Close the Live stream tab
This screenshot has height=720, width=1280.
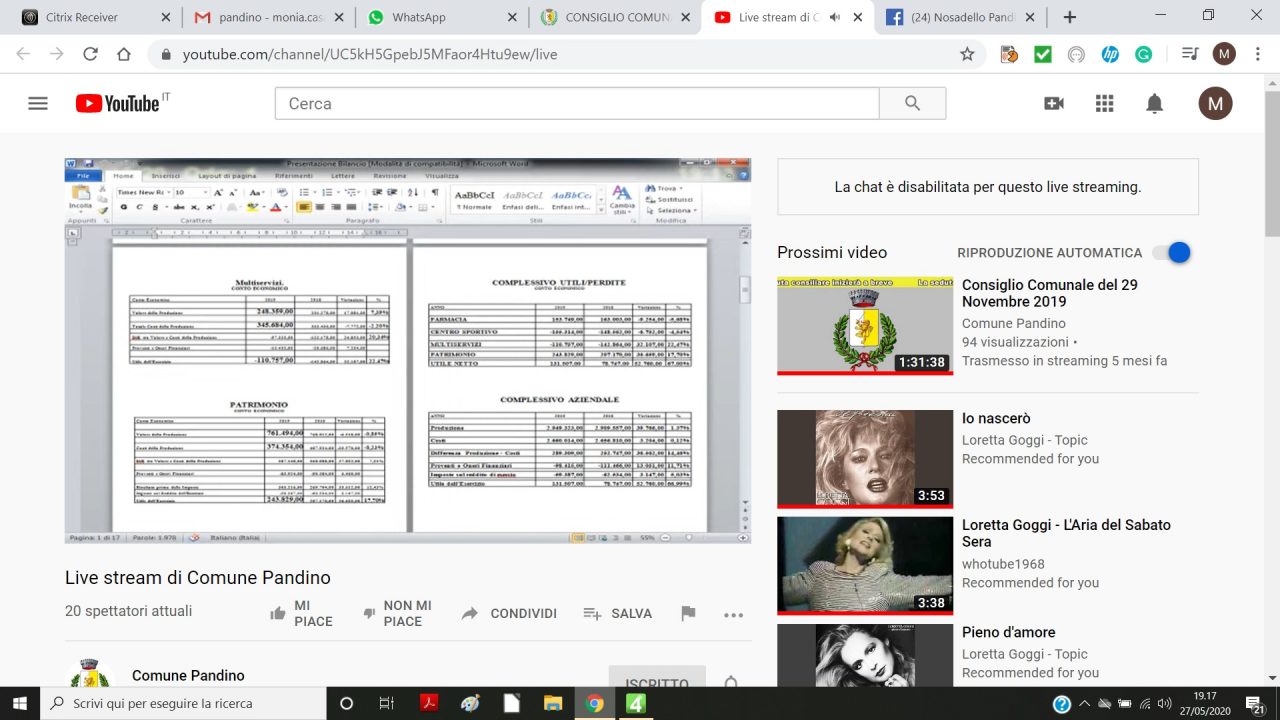[859, 17]
